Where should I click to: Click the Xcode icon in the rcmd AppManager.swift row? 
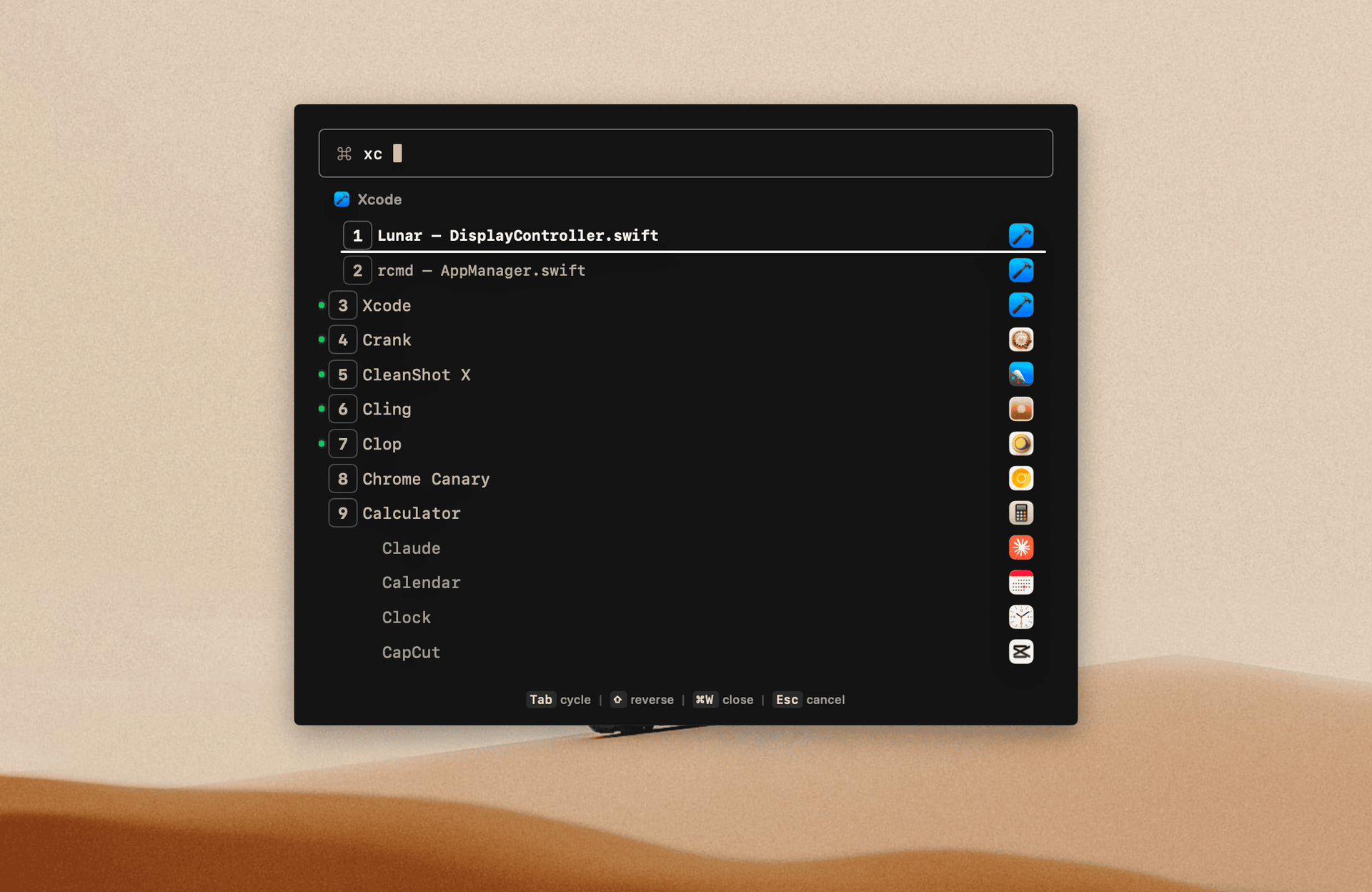click(1020, 270)
